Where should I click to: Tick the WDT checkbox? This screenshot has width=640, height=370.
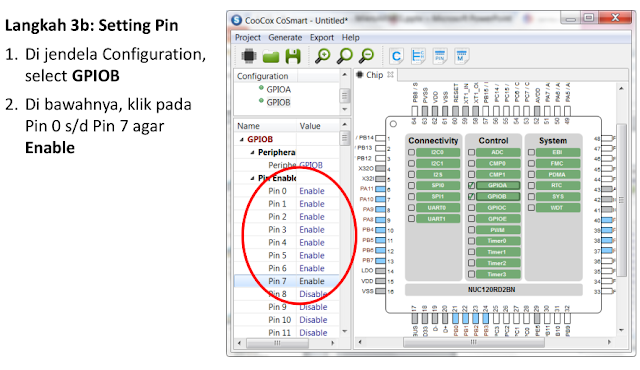tap(531, 208)
